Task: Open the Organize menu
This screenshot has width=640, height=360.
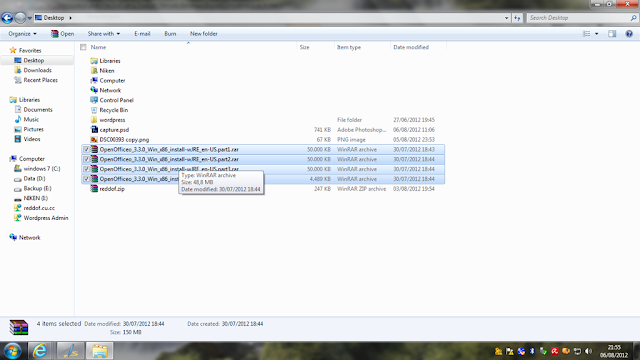Action: point(22,34)
